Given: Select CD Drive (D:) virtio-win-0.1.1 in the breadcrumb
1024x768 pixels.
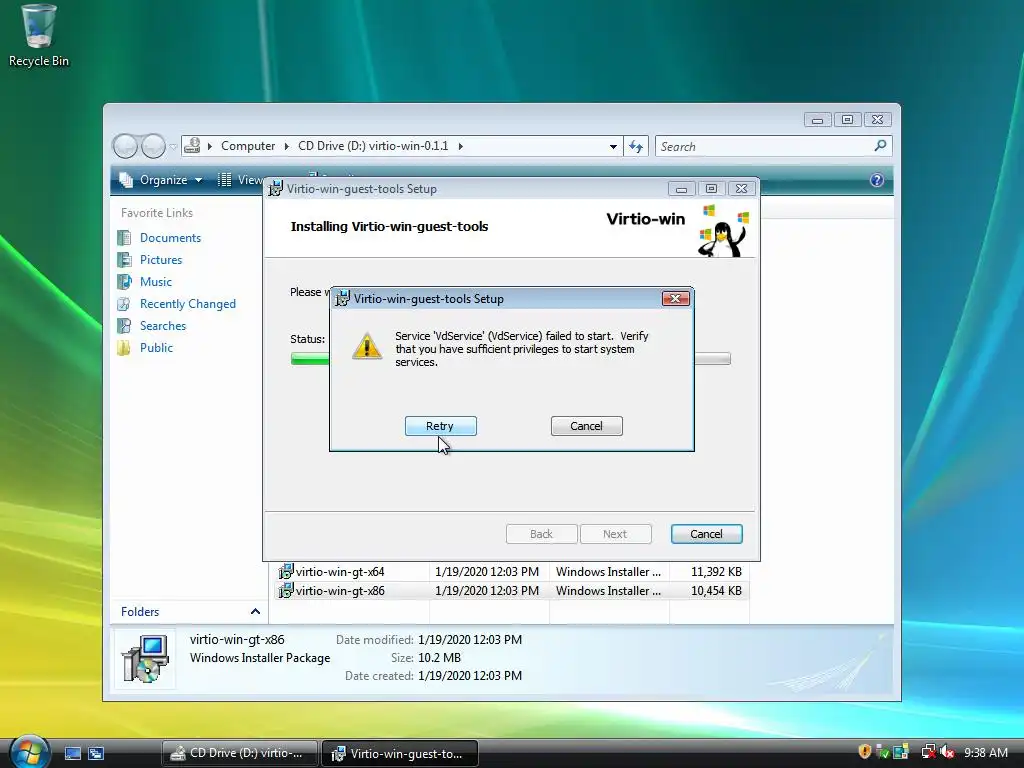Looking at the screenshot, I should [373, 146].
